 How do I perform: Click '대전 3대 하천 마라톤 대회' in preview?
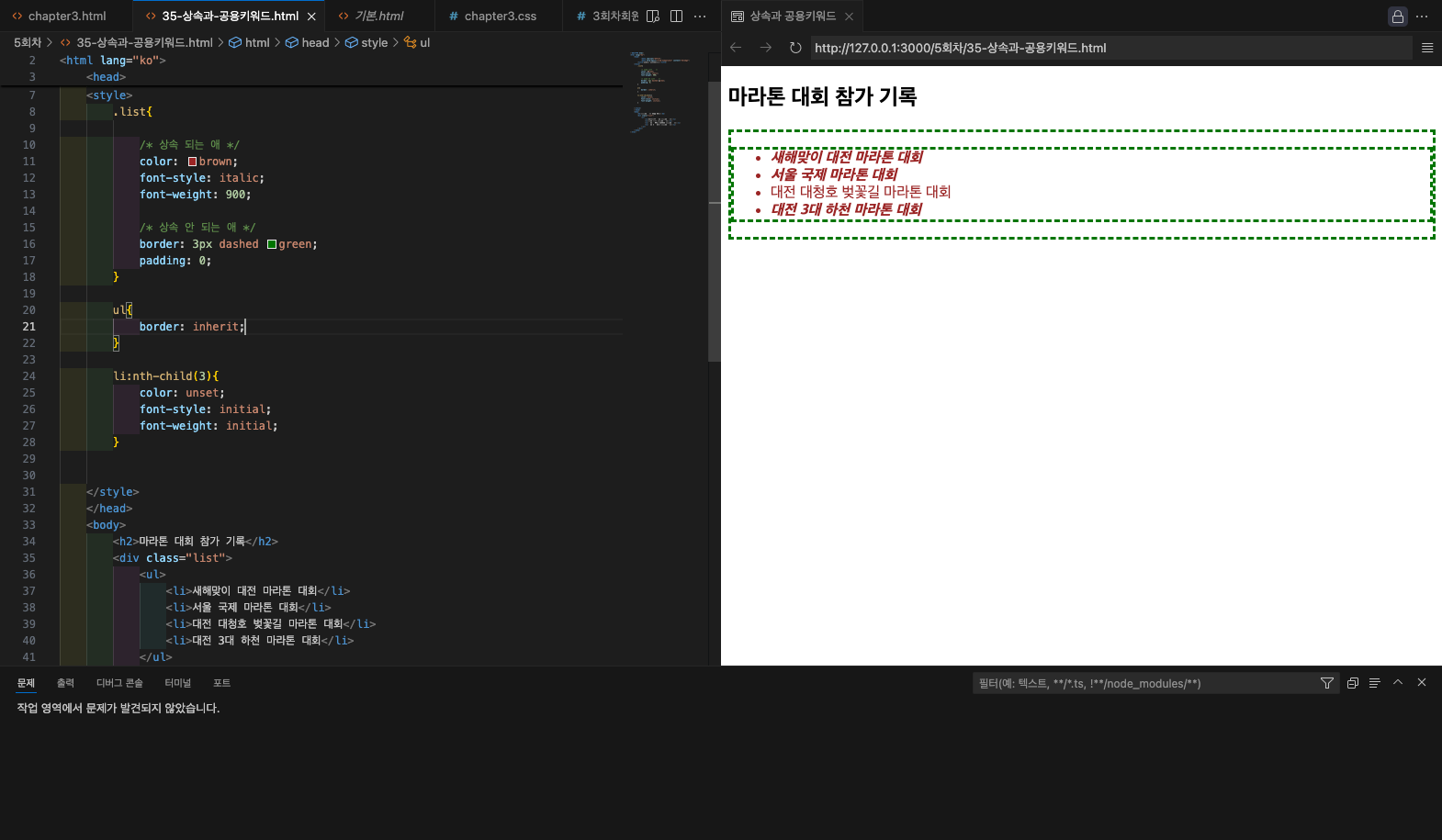pyautogui.click(x=846, y=209)
